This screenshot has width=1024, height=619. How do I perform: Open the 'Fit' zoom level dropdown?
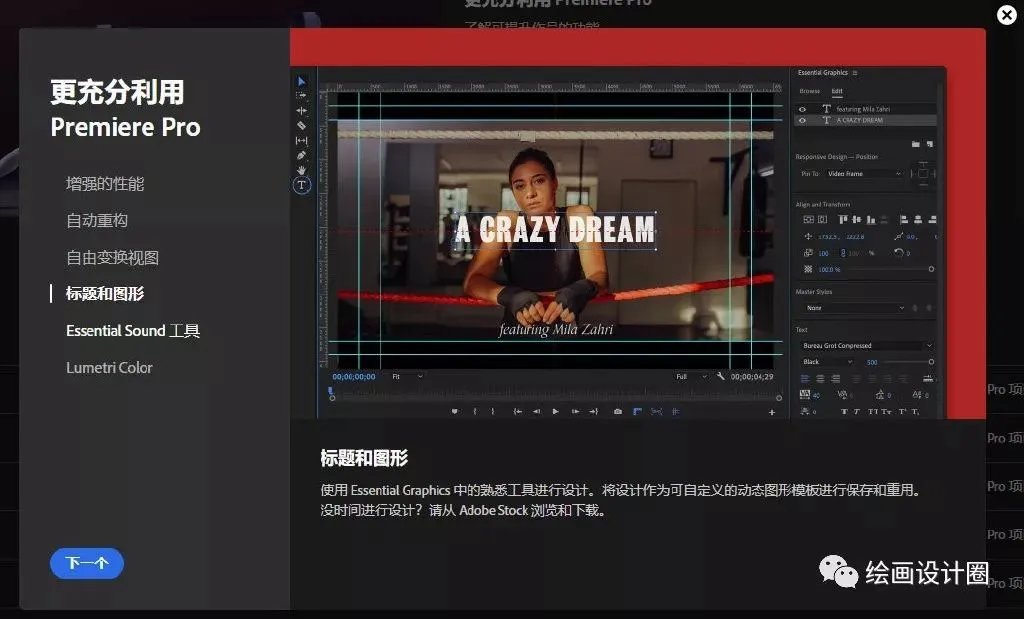408,377
